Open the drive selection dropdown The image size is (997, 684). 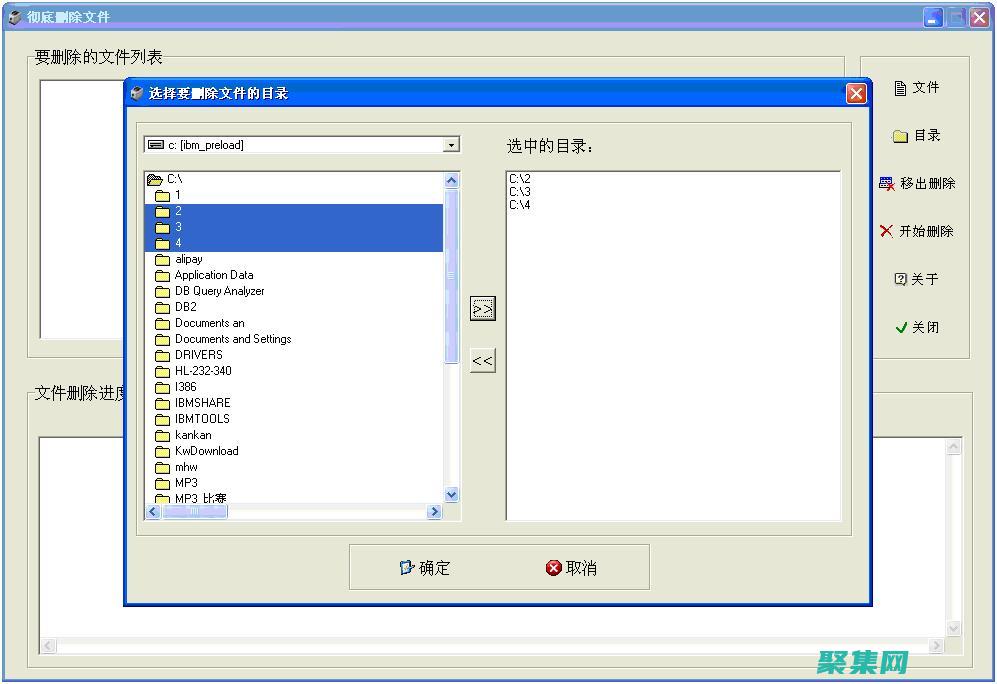click(450, 144)
